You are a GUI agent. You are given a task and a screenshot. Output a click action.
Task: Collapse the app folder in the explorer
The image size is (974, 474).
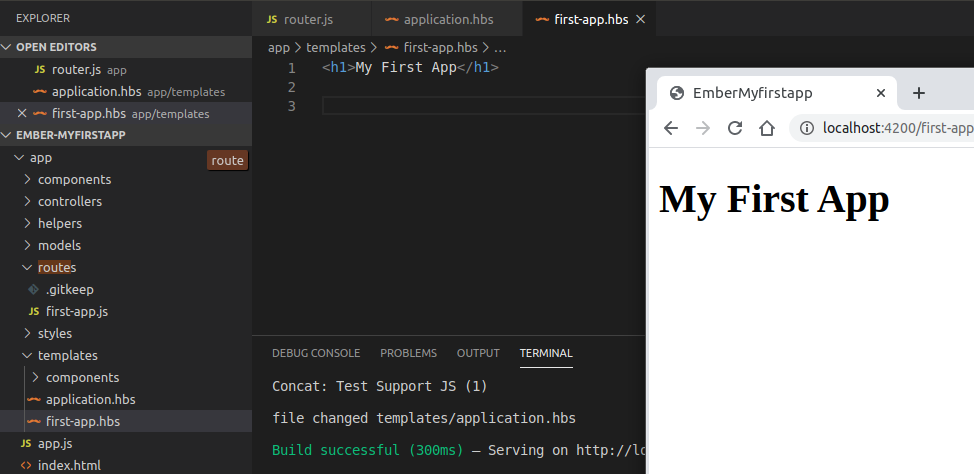[x=125, y=157]
